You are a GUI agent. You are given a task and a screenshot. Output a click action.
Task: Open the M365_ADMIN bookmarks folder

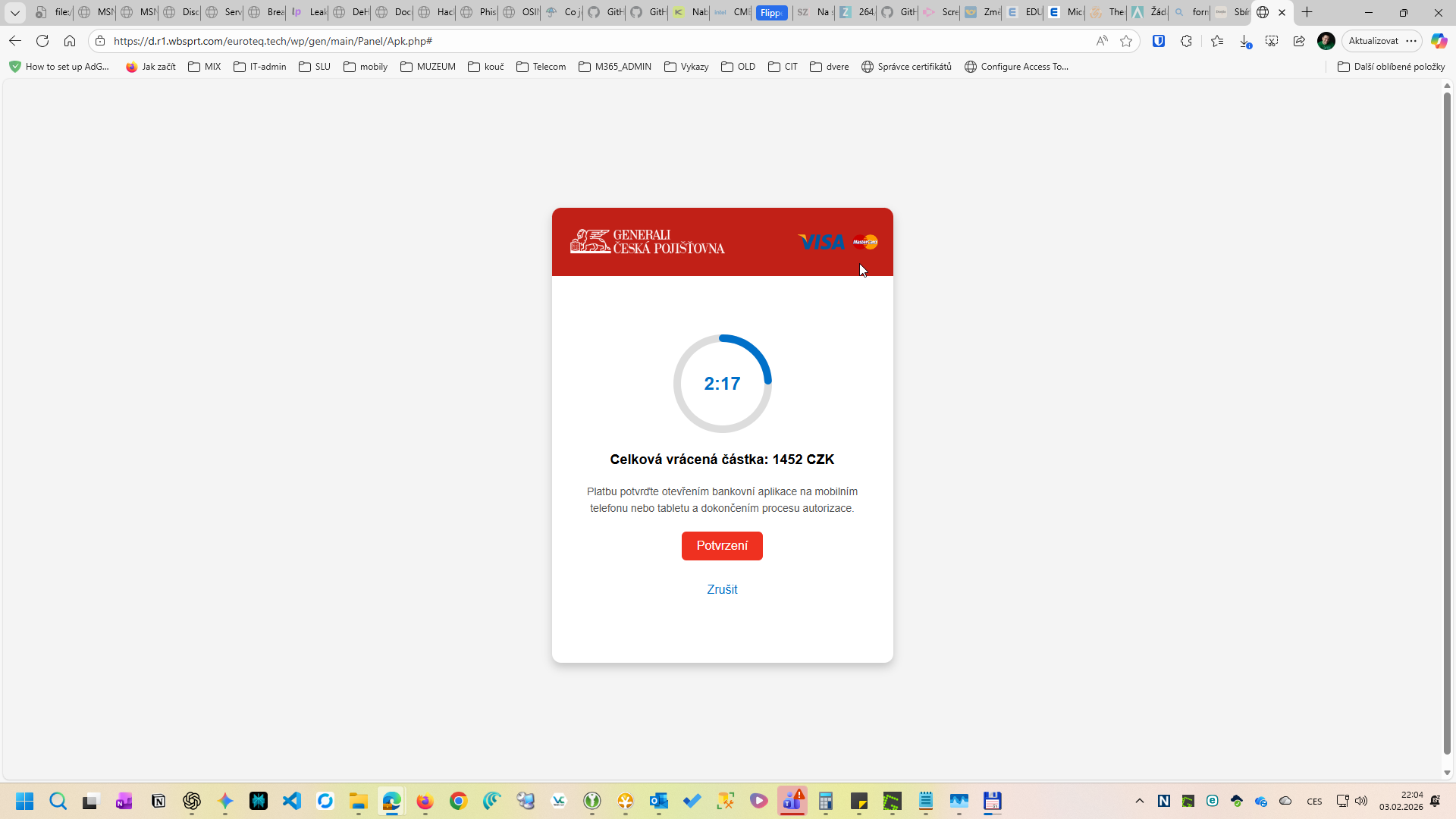tap(615, 67)
